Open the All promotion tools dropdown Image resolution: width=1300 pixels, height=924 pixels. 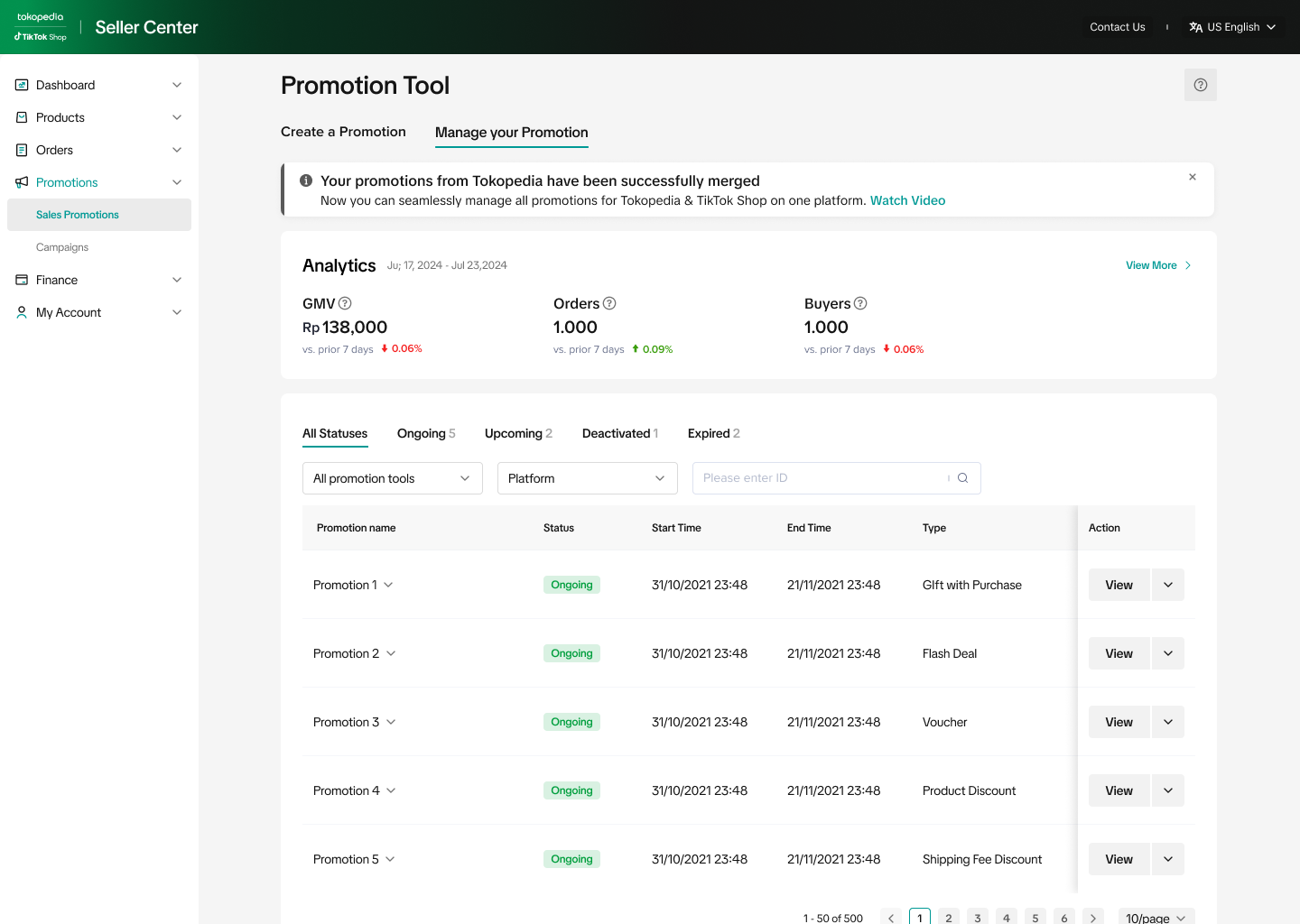coord(392,478)
